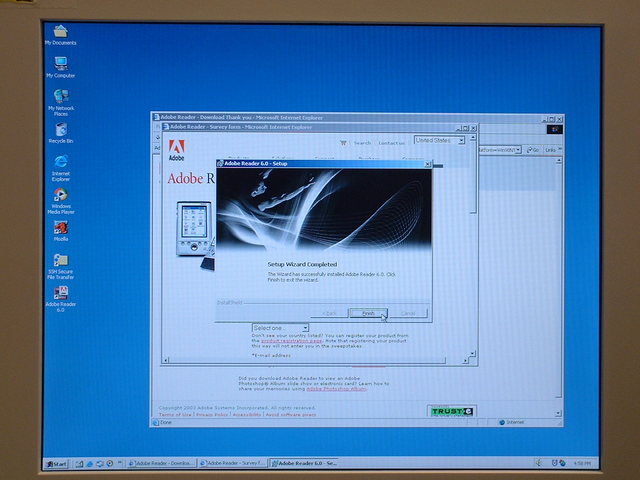Switch to 'Adobe Reader - Download' taskbar window

click(x=161, y=464)
